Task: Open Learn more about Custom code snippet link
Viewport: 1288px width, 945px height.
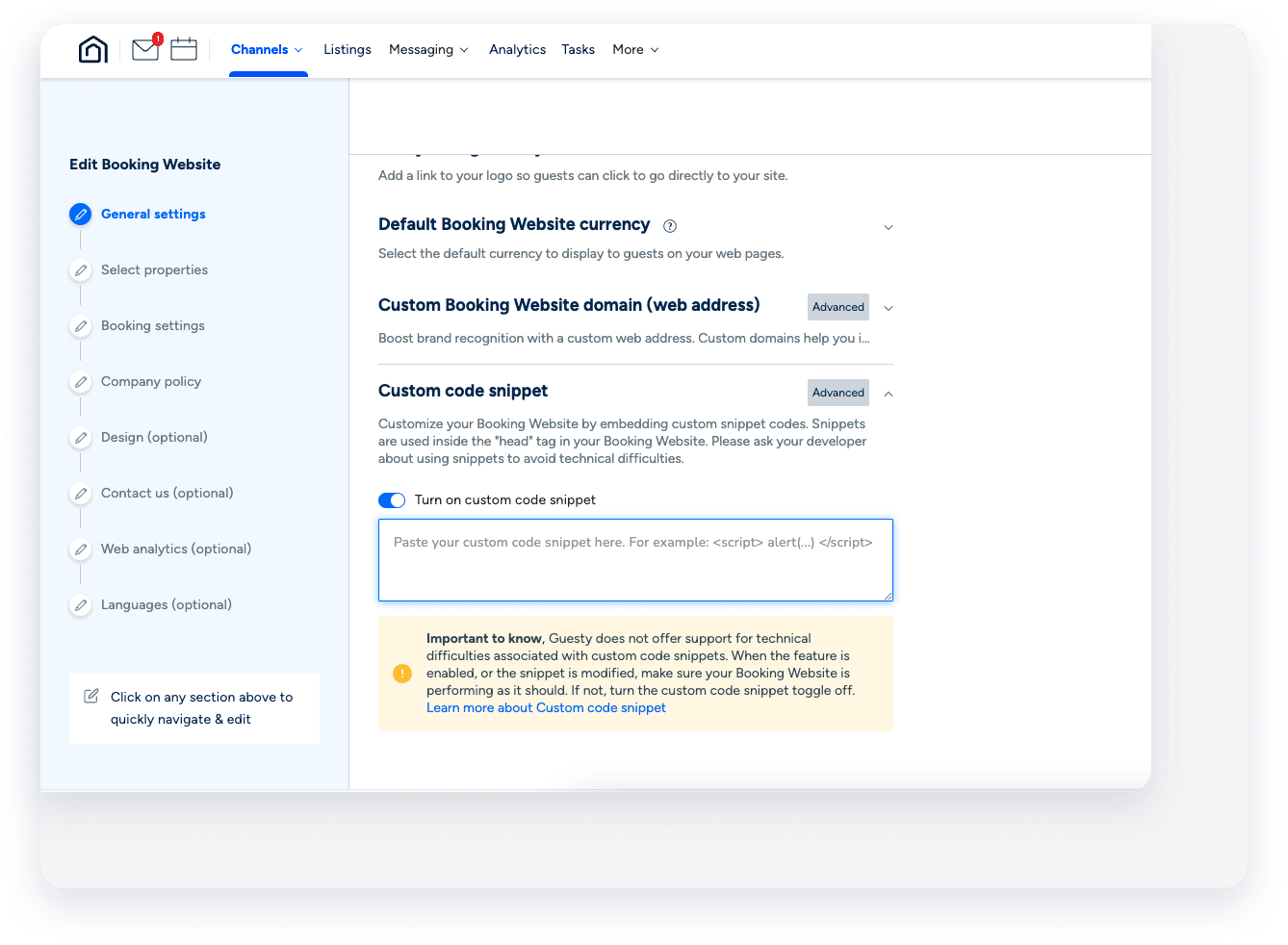Action: coord(546,708)
